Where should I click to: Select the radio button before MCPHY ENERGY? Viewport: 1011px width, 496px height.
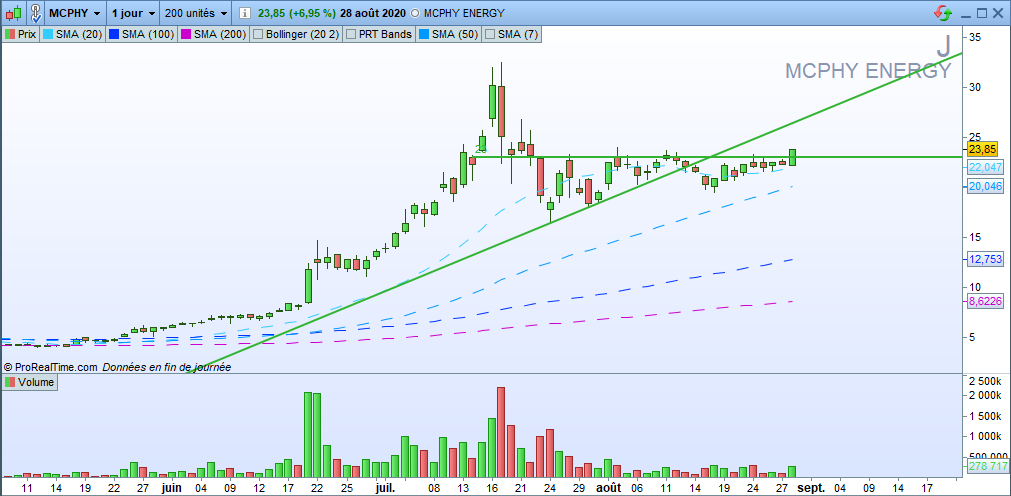point(414,13)
